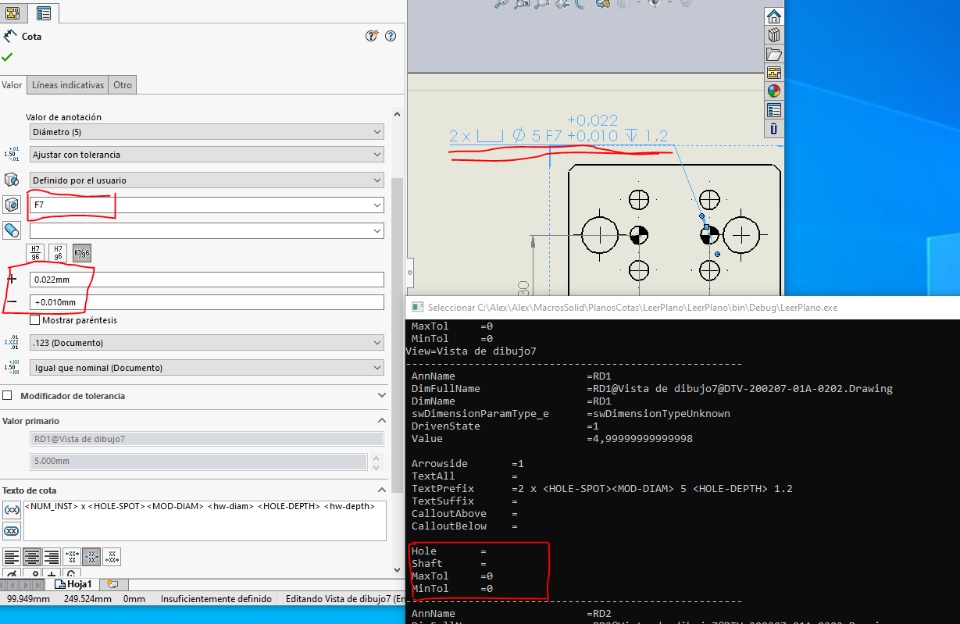
Task: Select the stacked without line H7 g6 display
Action: point(58,252)
